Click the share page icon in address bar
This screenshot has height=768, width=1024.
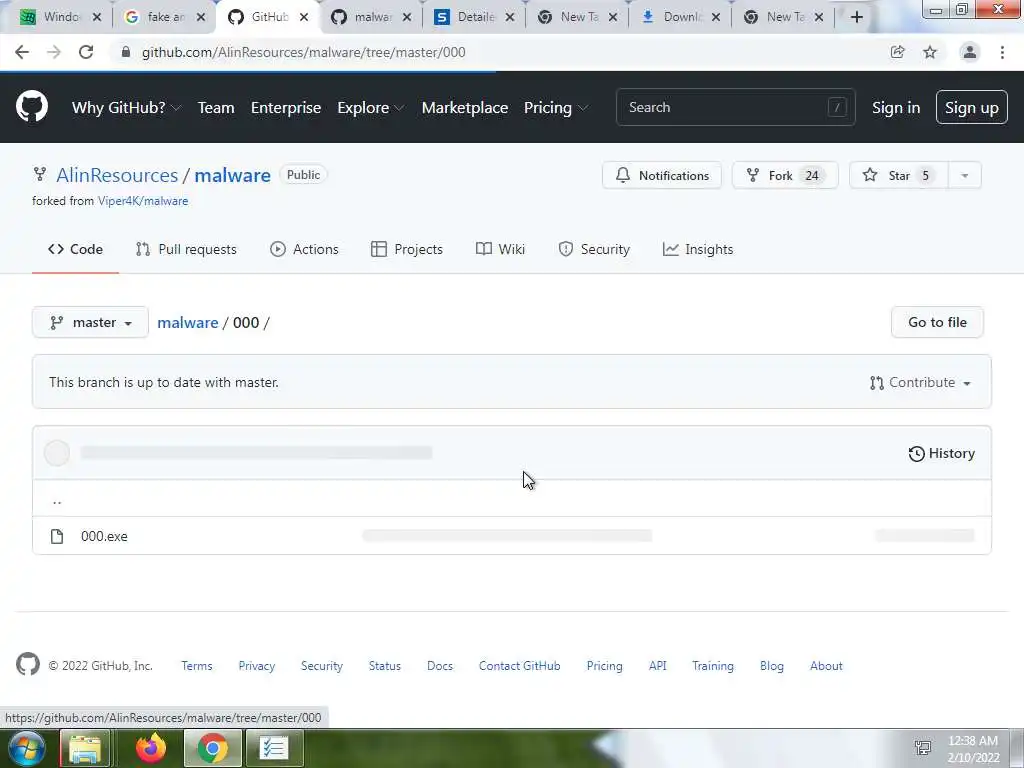(897, 52)
